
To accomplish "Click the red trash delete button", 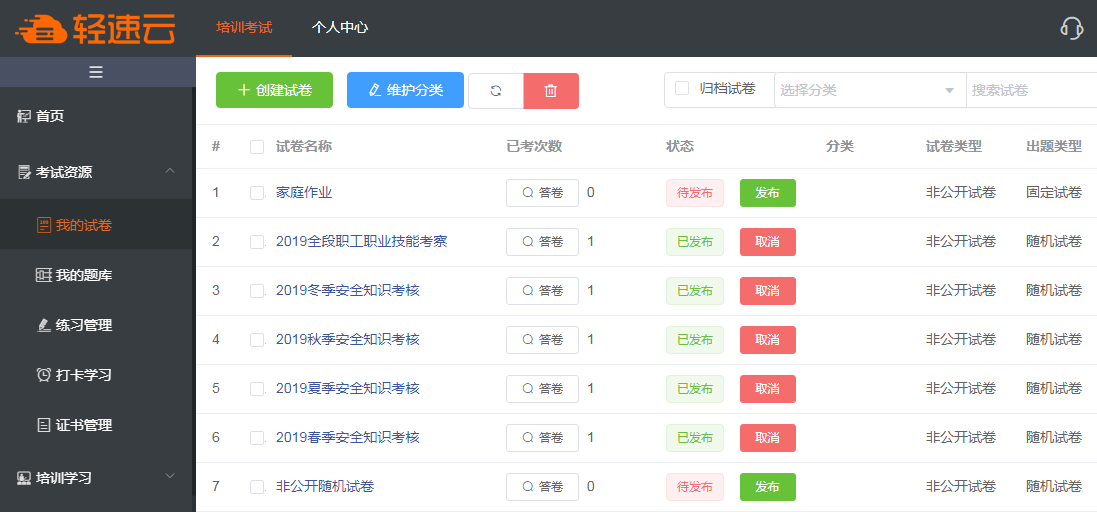I will pyautogui.click(x=551, y=91).
